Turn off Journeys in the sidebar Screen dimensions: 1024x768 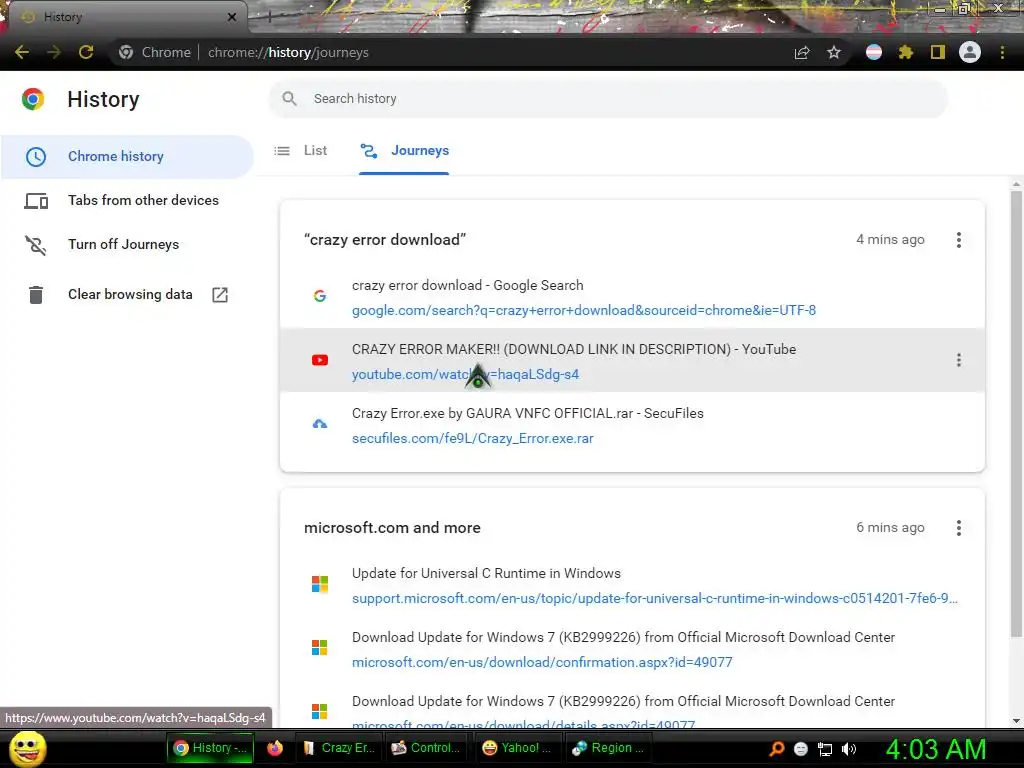pos(127,244)
